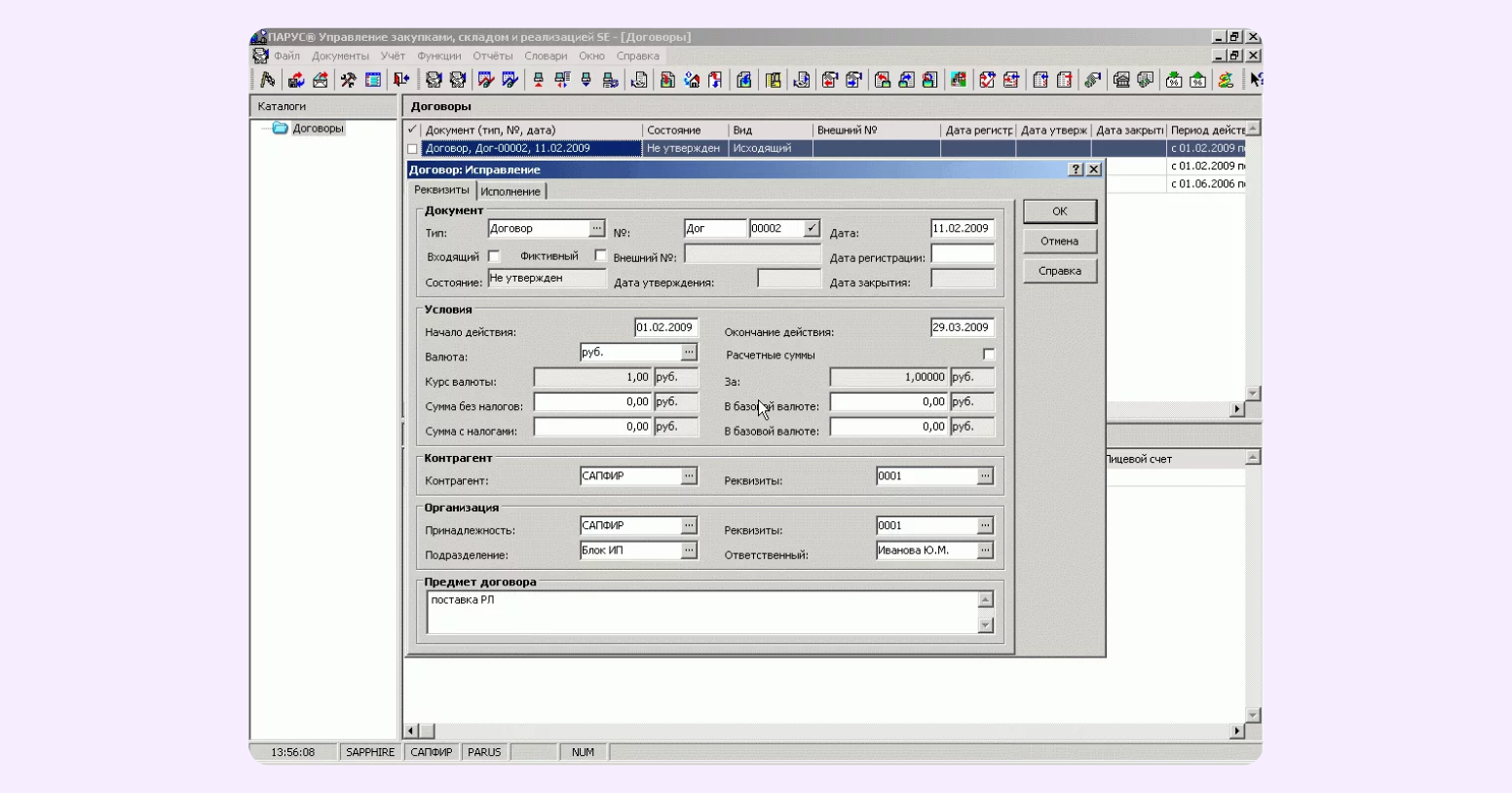Click the calendar with red checkmark icon
Viewport: 1512px width, 793px height.
486,80
